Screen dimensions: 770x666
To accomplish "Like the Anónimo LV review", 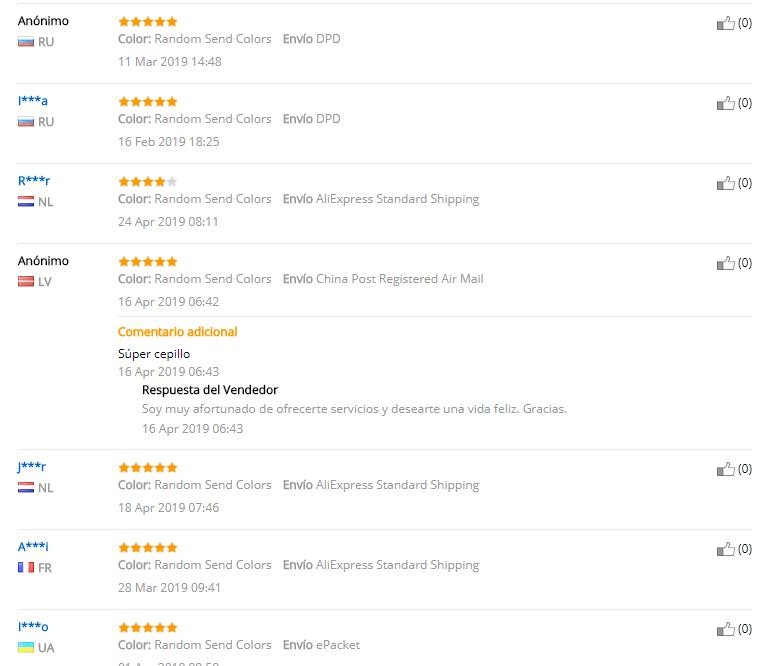I will tap(725, 263).
